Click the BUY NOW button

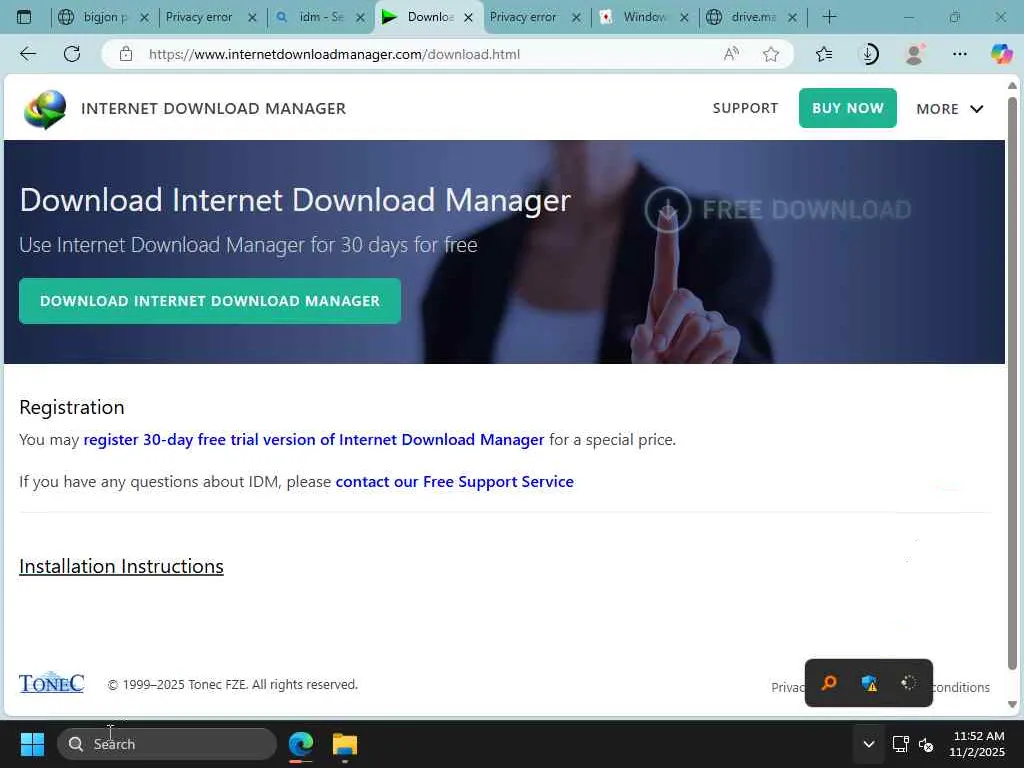point(848,108)
